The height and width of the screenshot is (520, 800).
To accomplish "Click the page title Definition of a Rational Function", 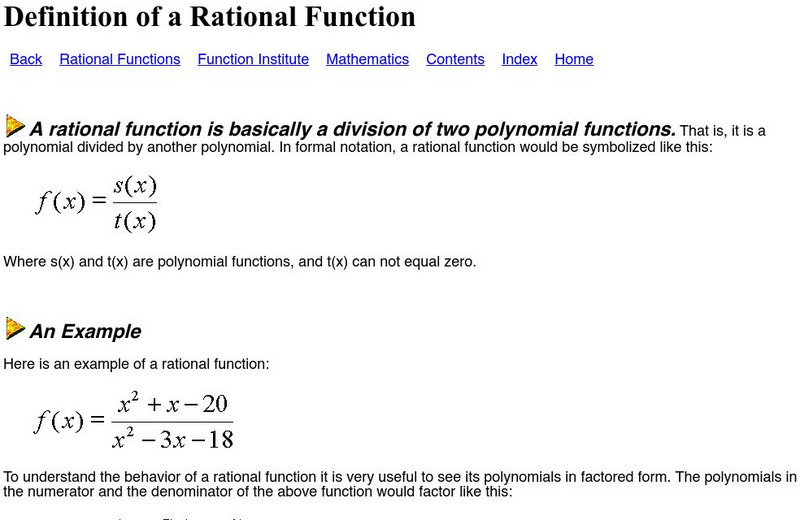I will pos(208,17).
